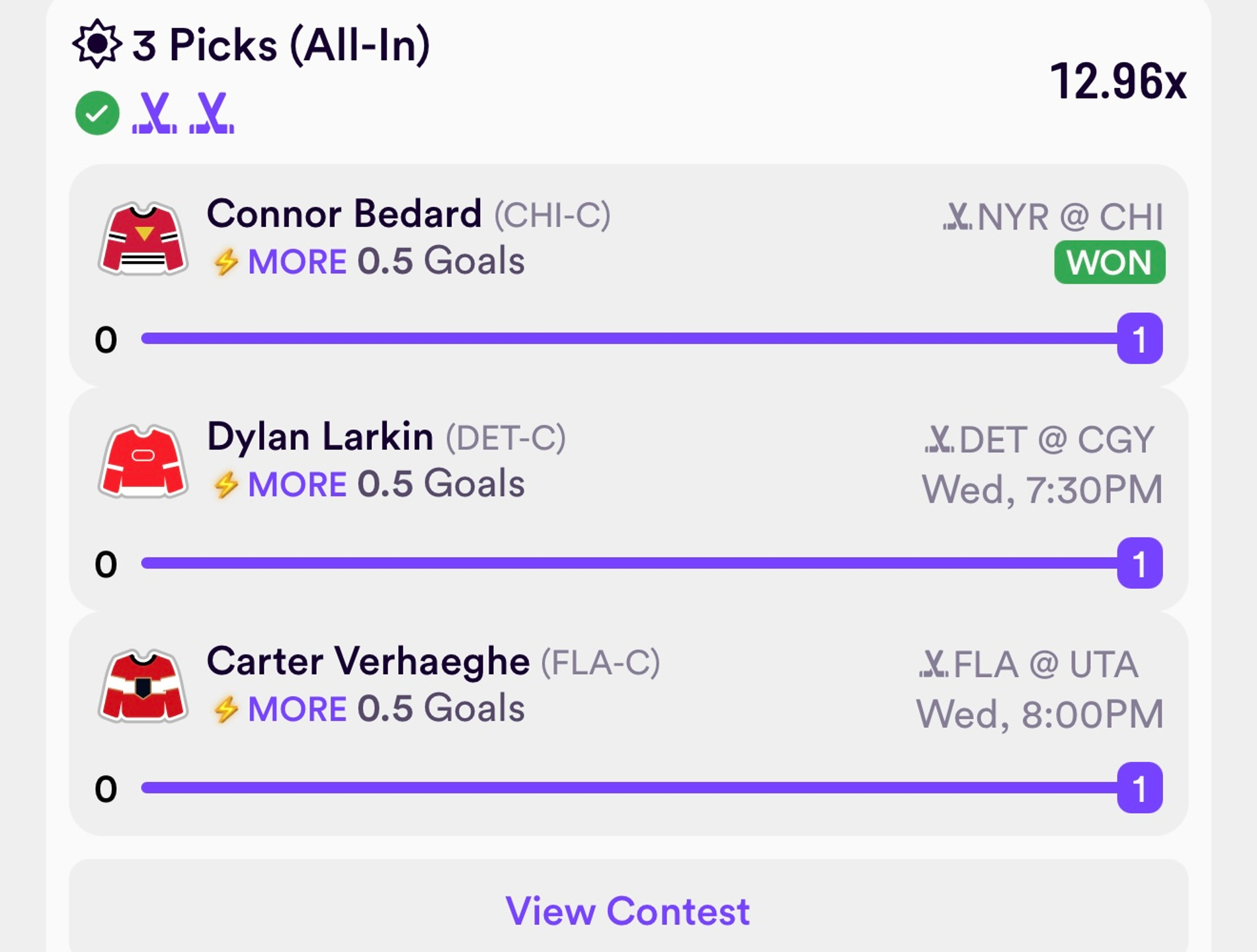1257x952 pixels.
Task: Click Bedard's goals progress bar end marker
Action: [1140, 338]
